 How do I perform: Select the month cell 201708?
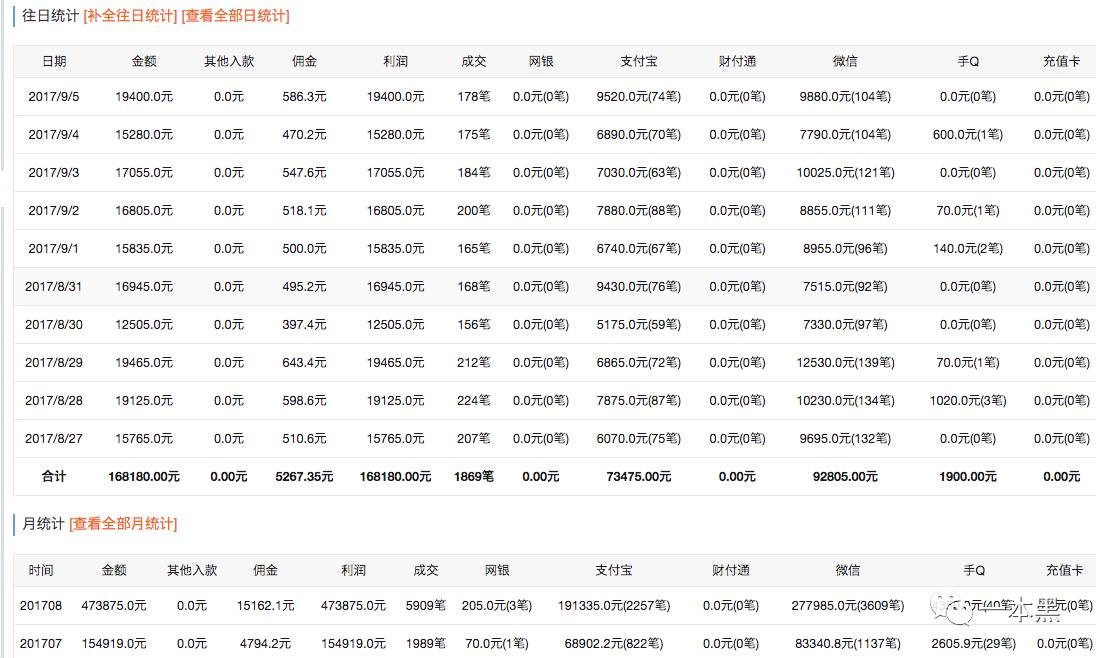[41, 606]
